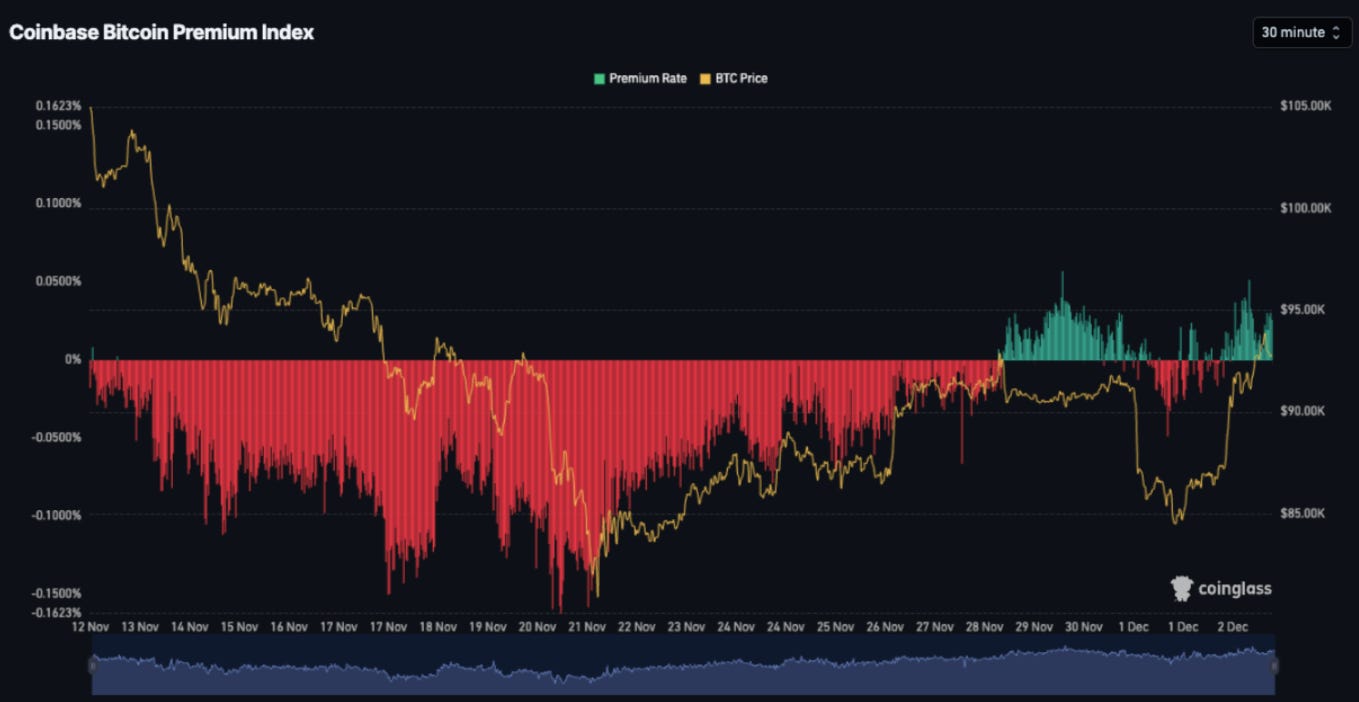Viewport: 1359px width, 702px height.
Task: Click the 28 Nov date label
Action: (x=985, y=627)
